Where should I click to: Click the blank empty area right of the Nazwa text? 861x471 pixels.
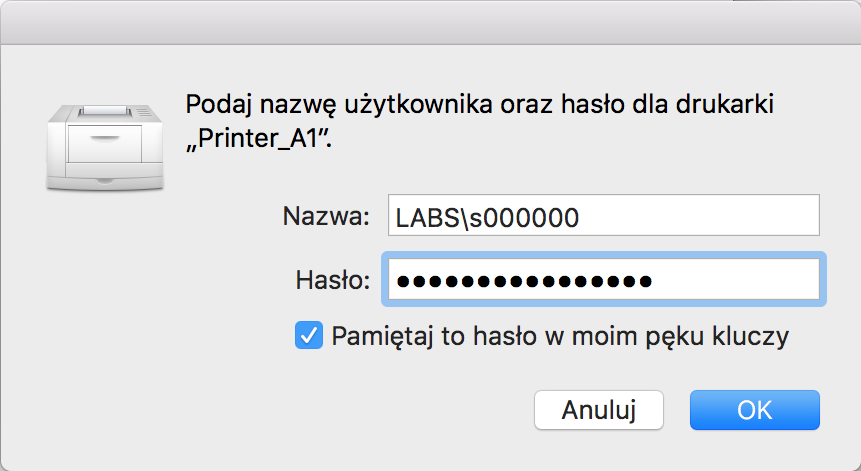pyautogui.click(x=700, y=215)
